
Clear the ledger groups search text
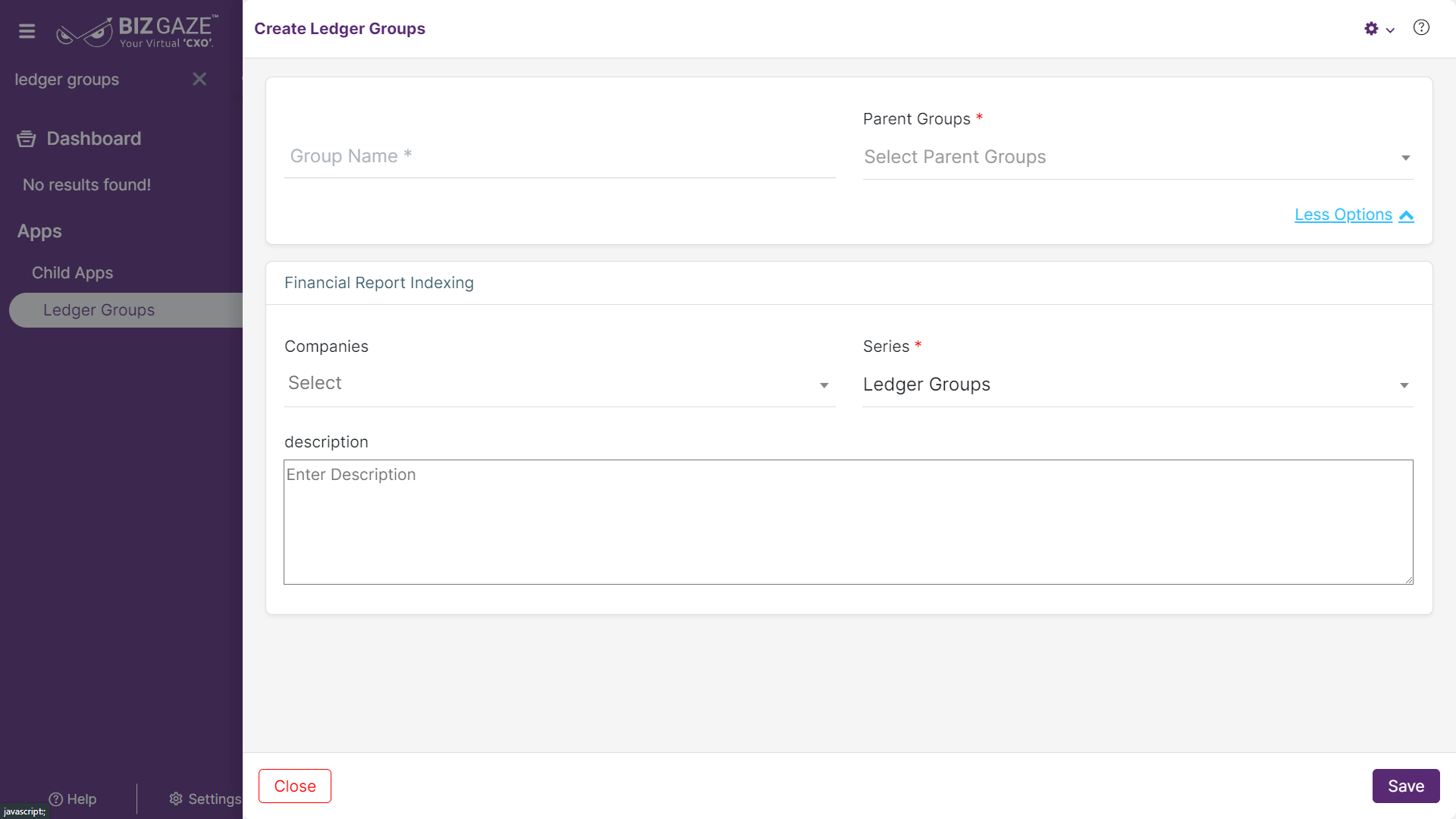pyautogui.click(x=199, y=79)
